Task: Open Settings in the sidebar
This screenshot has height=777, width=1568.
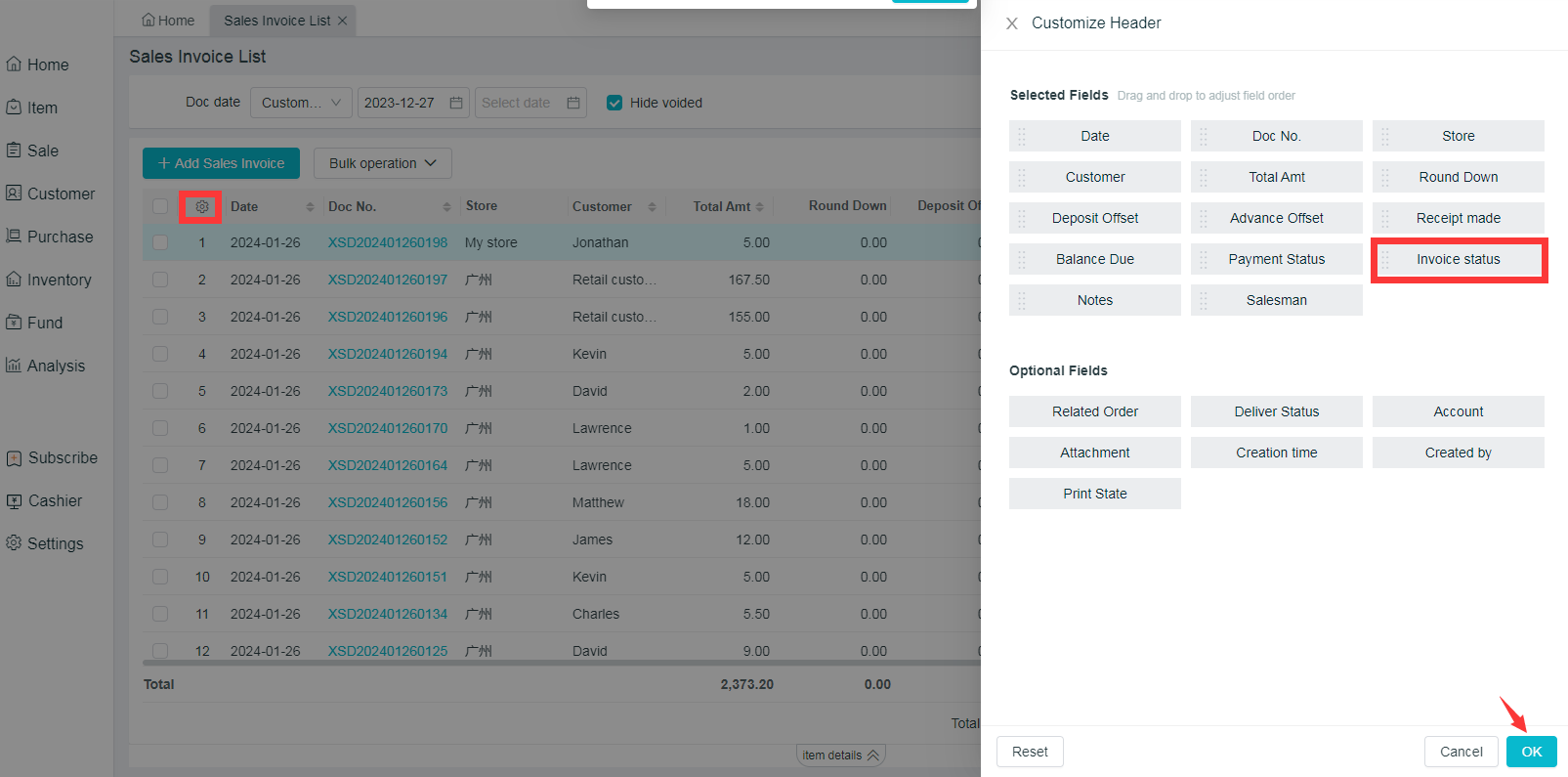Action: point(46,544)
